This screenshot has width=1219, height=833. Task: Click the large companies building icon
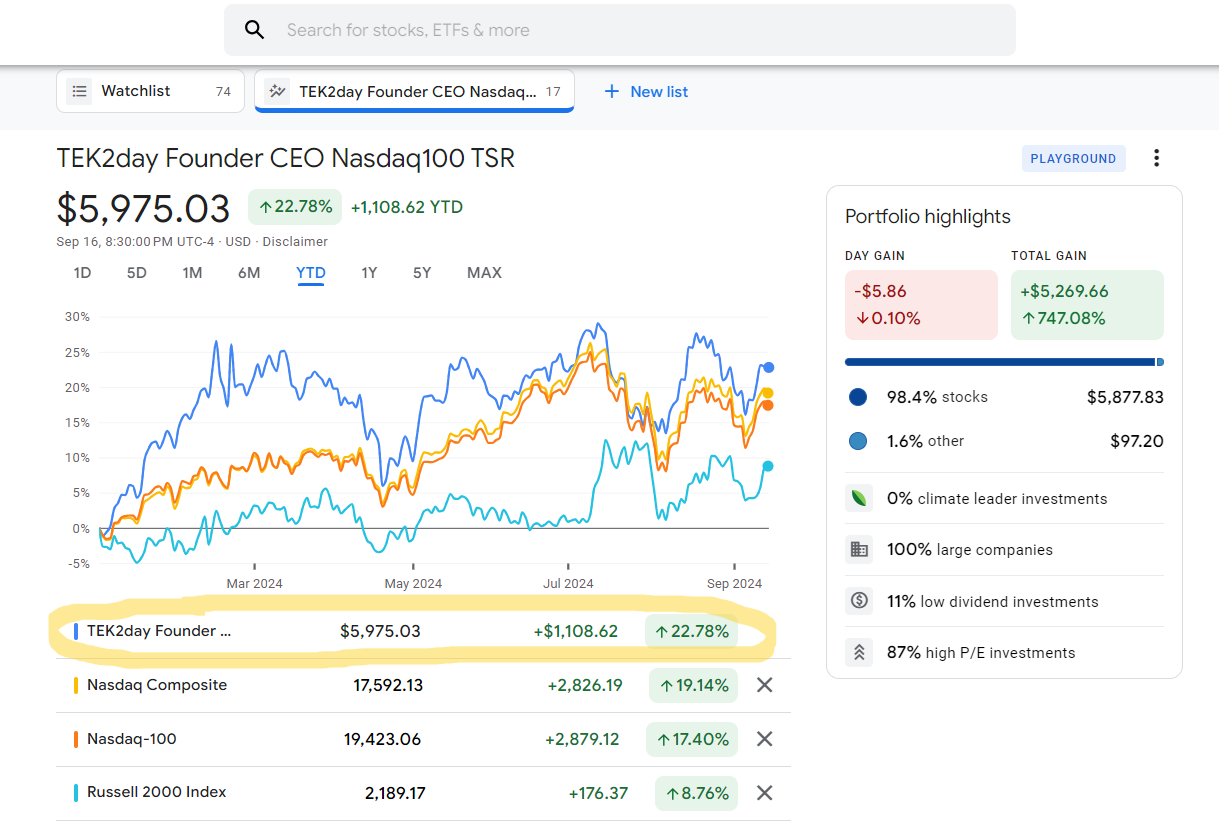pos(858,549)
